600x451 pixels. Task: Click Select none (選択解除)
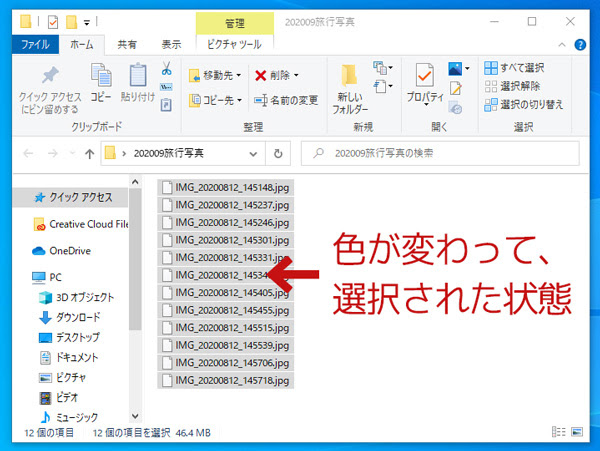[x=512, y=86]
